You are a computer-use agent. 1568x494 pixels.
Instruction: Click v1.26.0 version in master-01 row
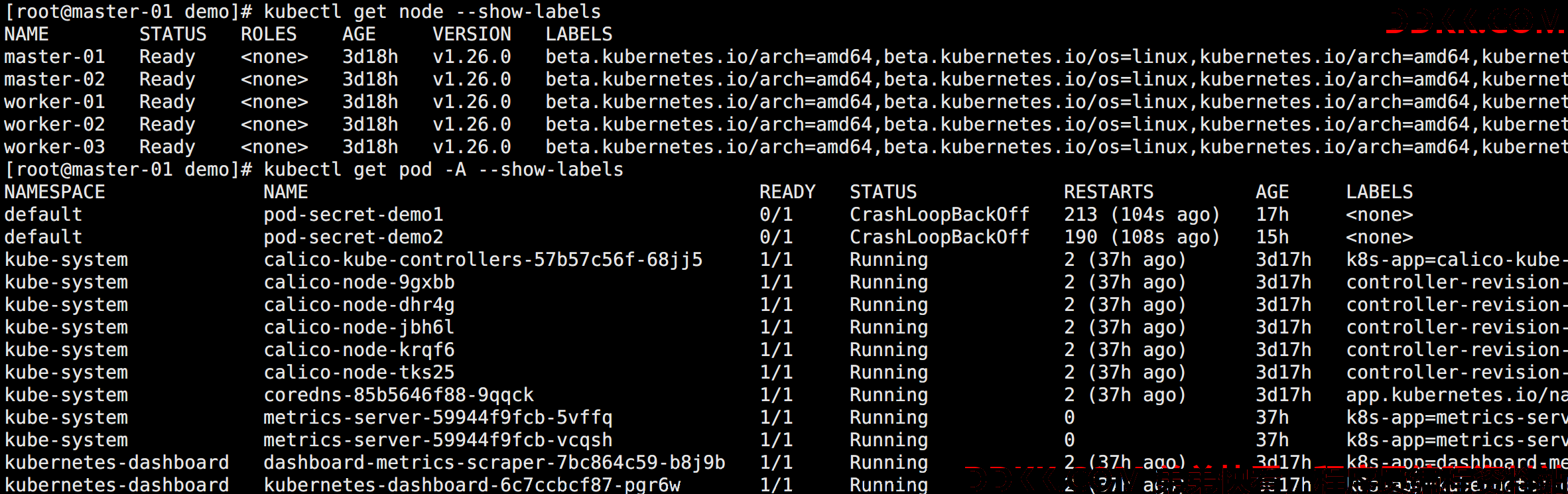click(472, 57)
